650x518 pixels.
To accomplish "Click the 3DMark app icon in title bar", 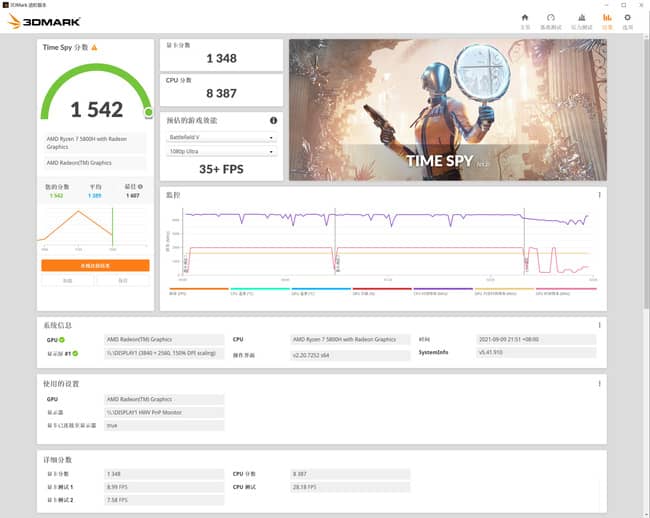I will click(5, 5).
